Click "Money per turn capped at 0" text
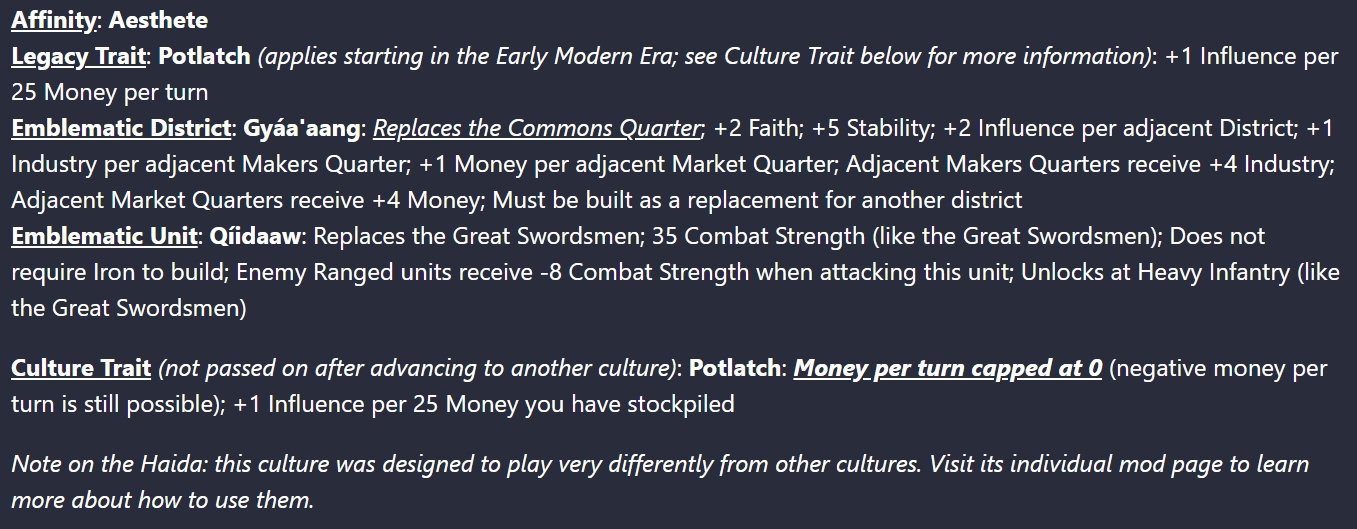 tap(948, 368)
